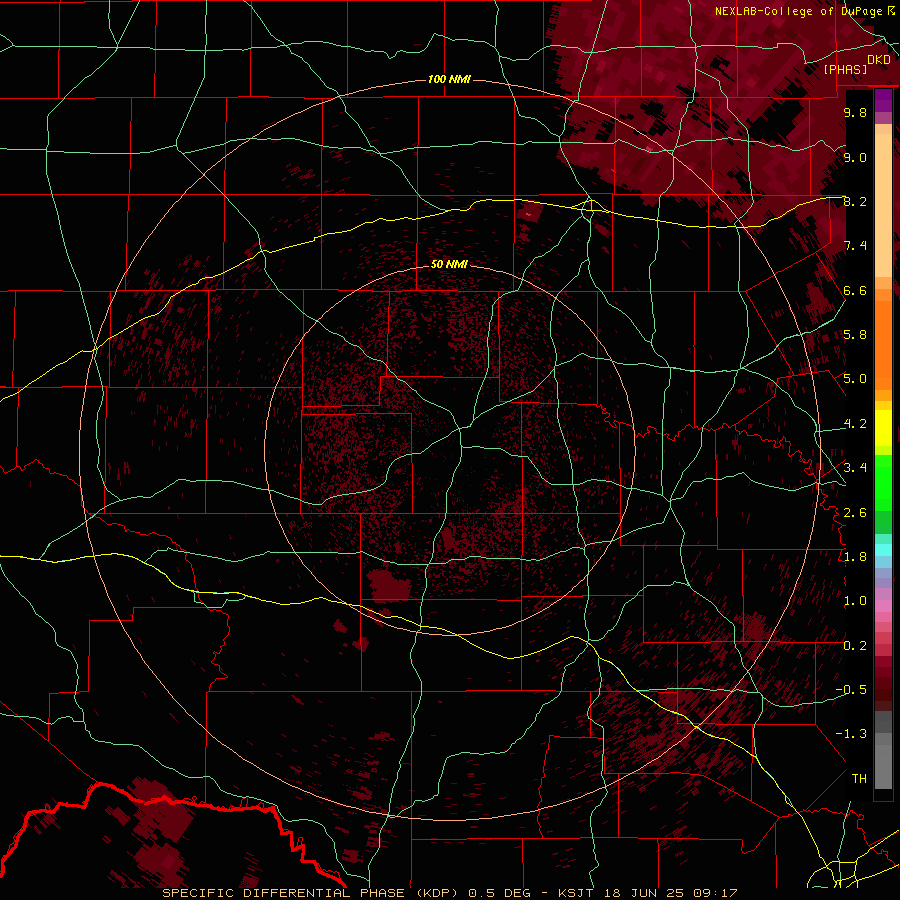
Task: Click the 2.6 value on the scale
Action: tap(855, 513)
